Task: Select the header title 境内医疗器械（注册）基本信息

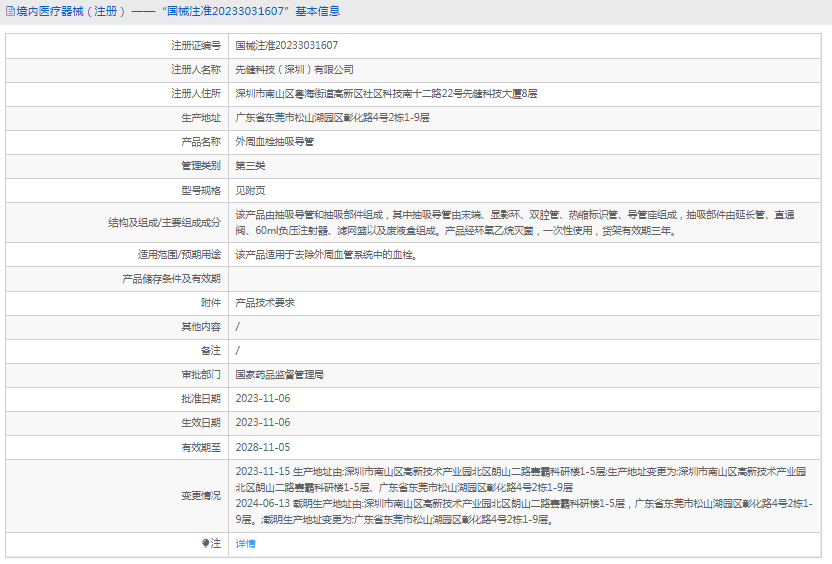Action: click(178, 11)
